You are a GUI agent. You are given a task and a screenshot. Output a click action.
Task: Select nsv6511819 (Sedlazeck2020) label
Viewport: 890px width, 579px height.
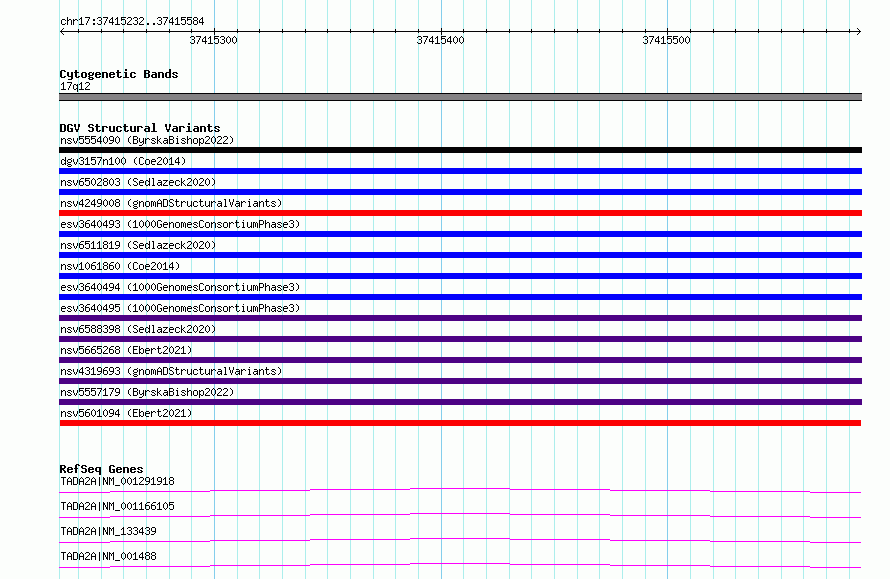[138, 245]
